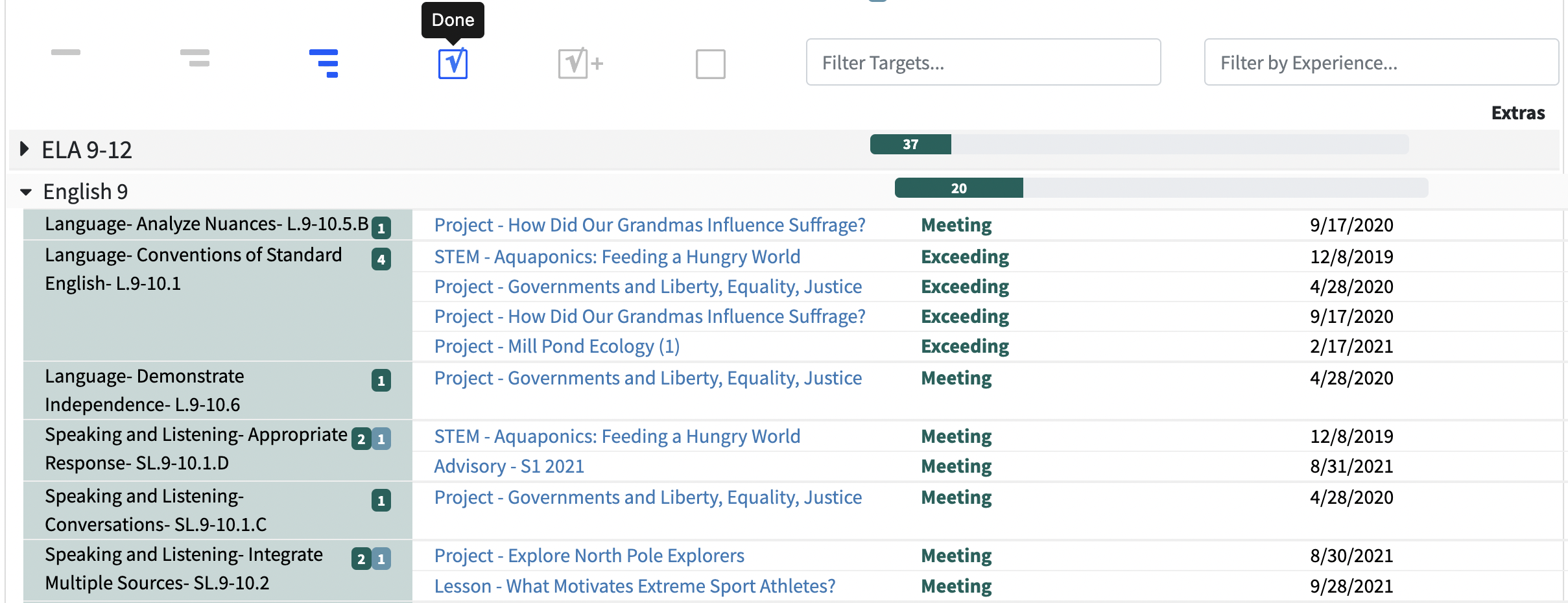Select the three-level expanded view icon
Screen dimensions: 1568x603
click(x=324, y=63)
